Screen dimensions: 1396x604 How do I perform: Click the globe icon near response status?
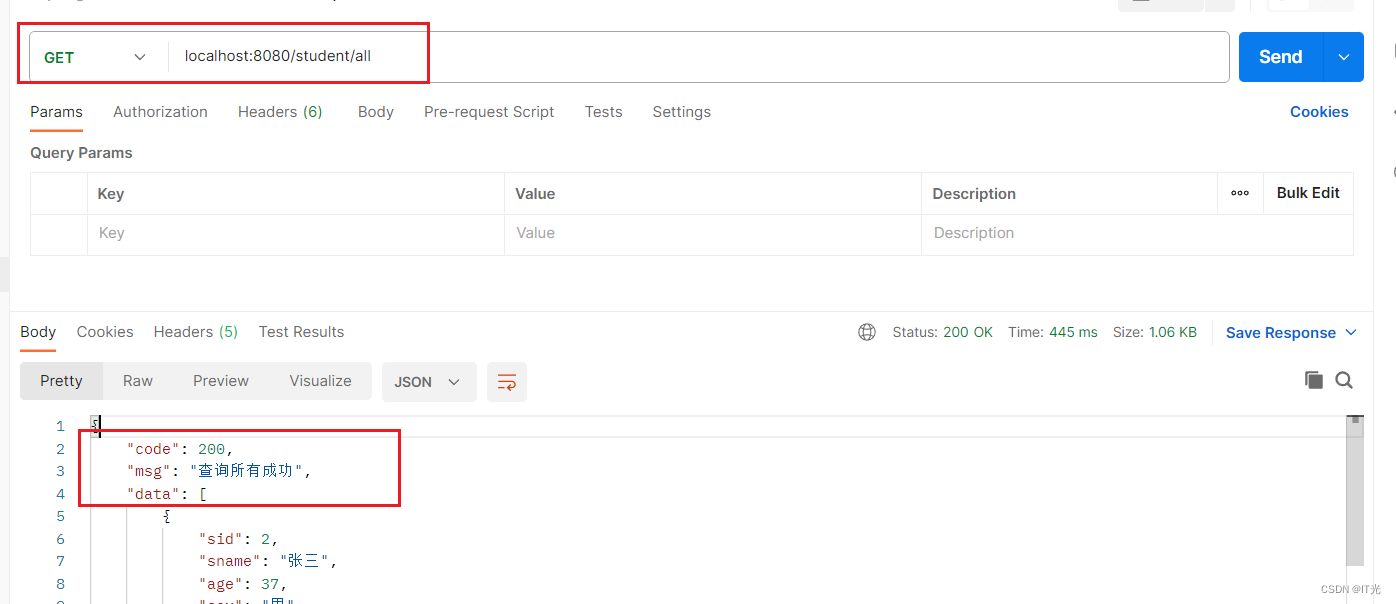click(866, 331)
